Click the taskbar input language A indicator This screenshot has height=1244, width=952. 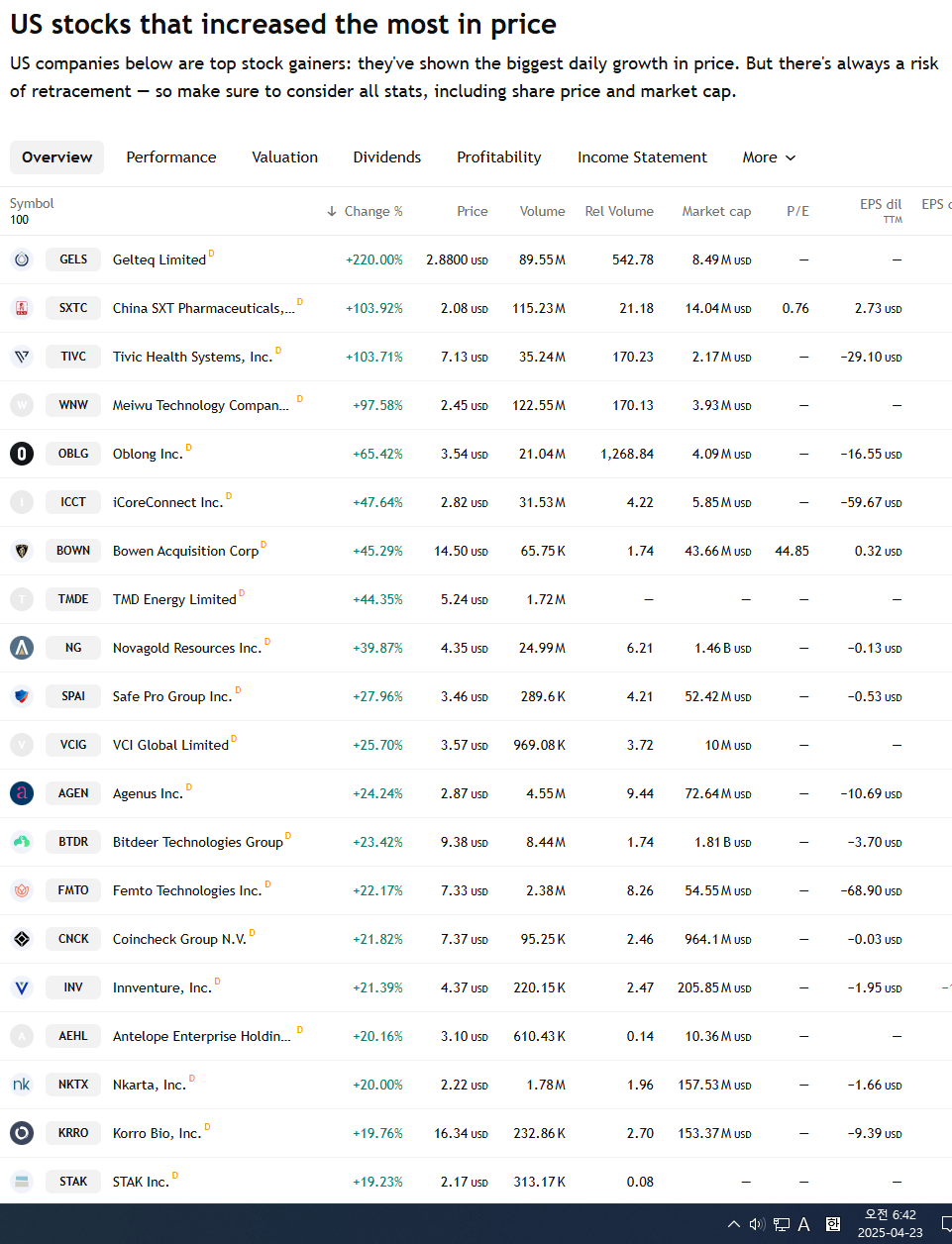(804, 1224)
